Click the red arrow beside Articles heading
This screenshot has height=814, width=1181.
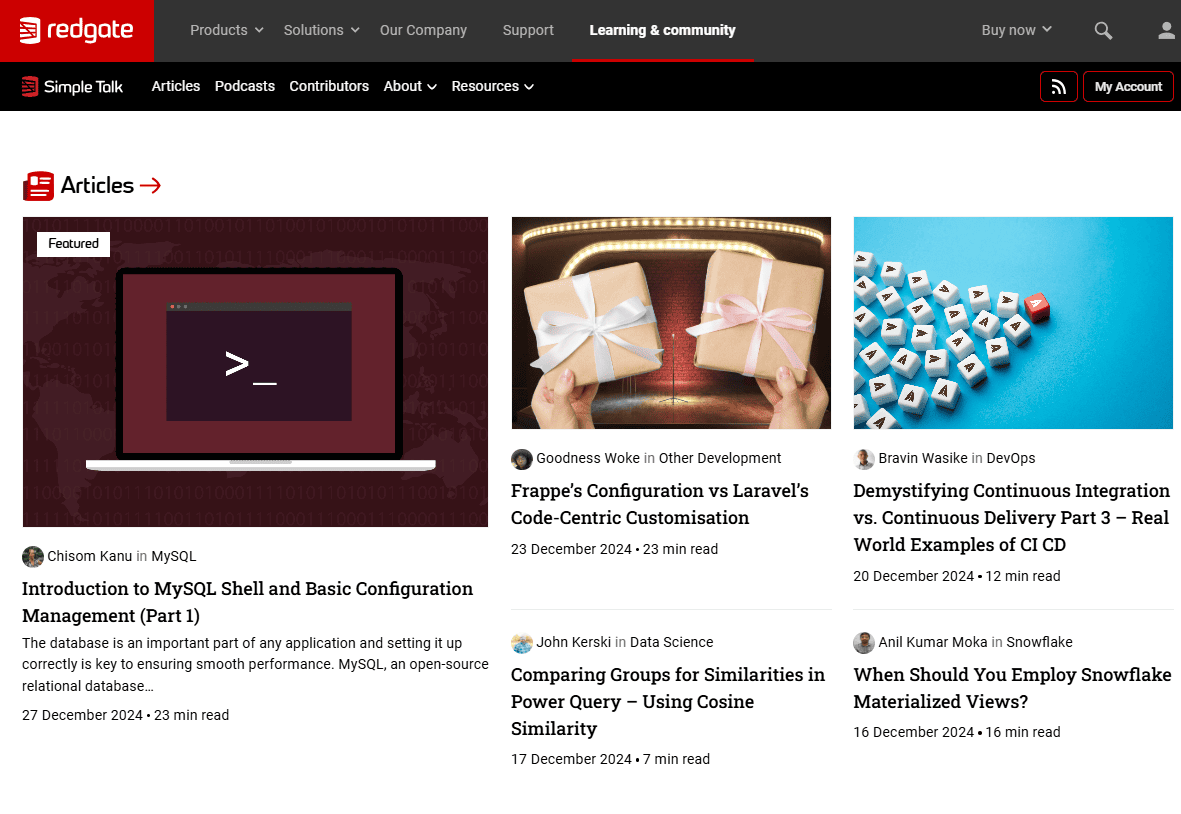point(151,185)
